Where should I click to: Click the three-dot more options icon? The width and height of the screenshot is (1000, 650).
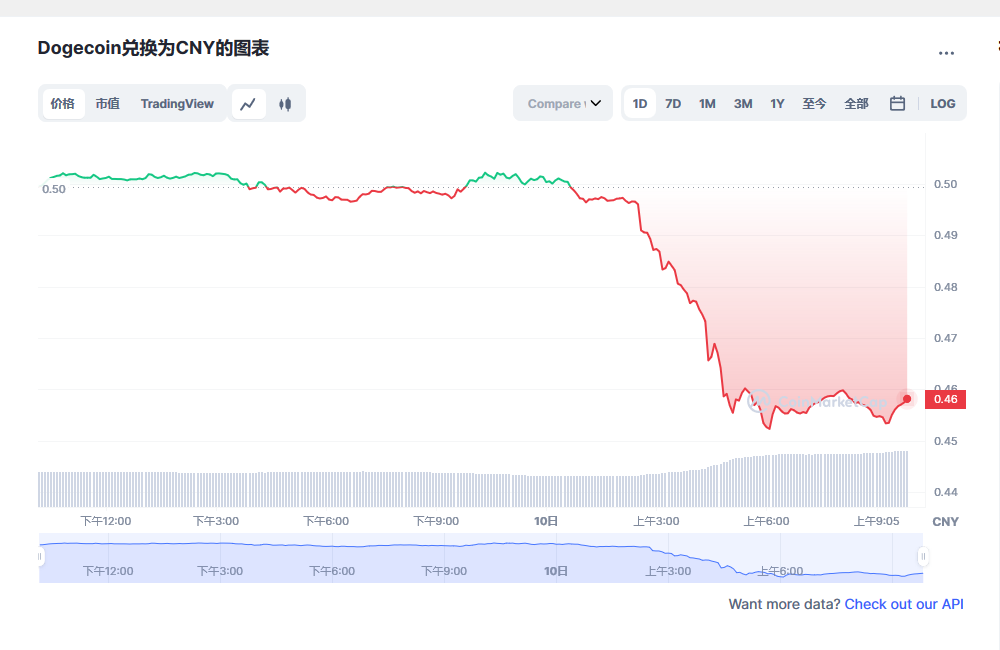pyautogui.click(x=946, y=53)
